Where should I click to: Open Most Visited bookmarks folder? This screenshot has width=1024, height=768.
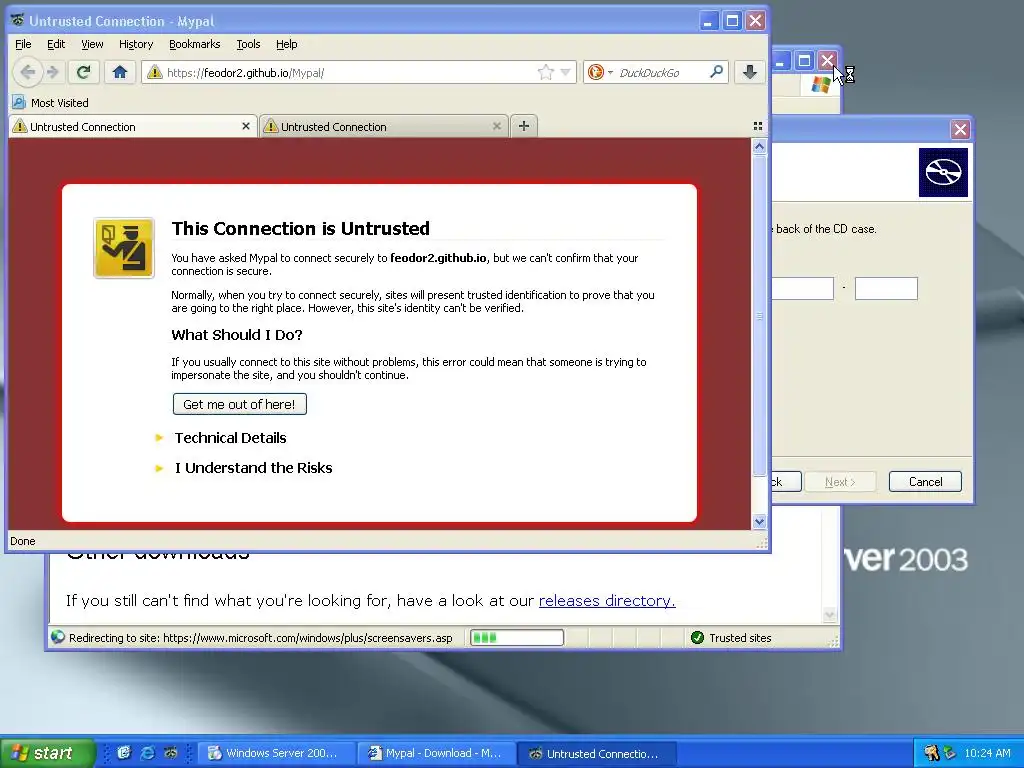(x=50, y=103)
